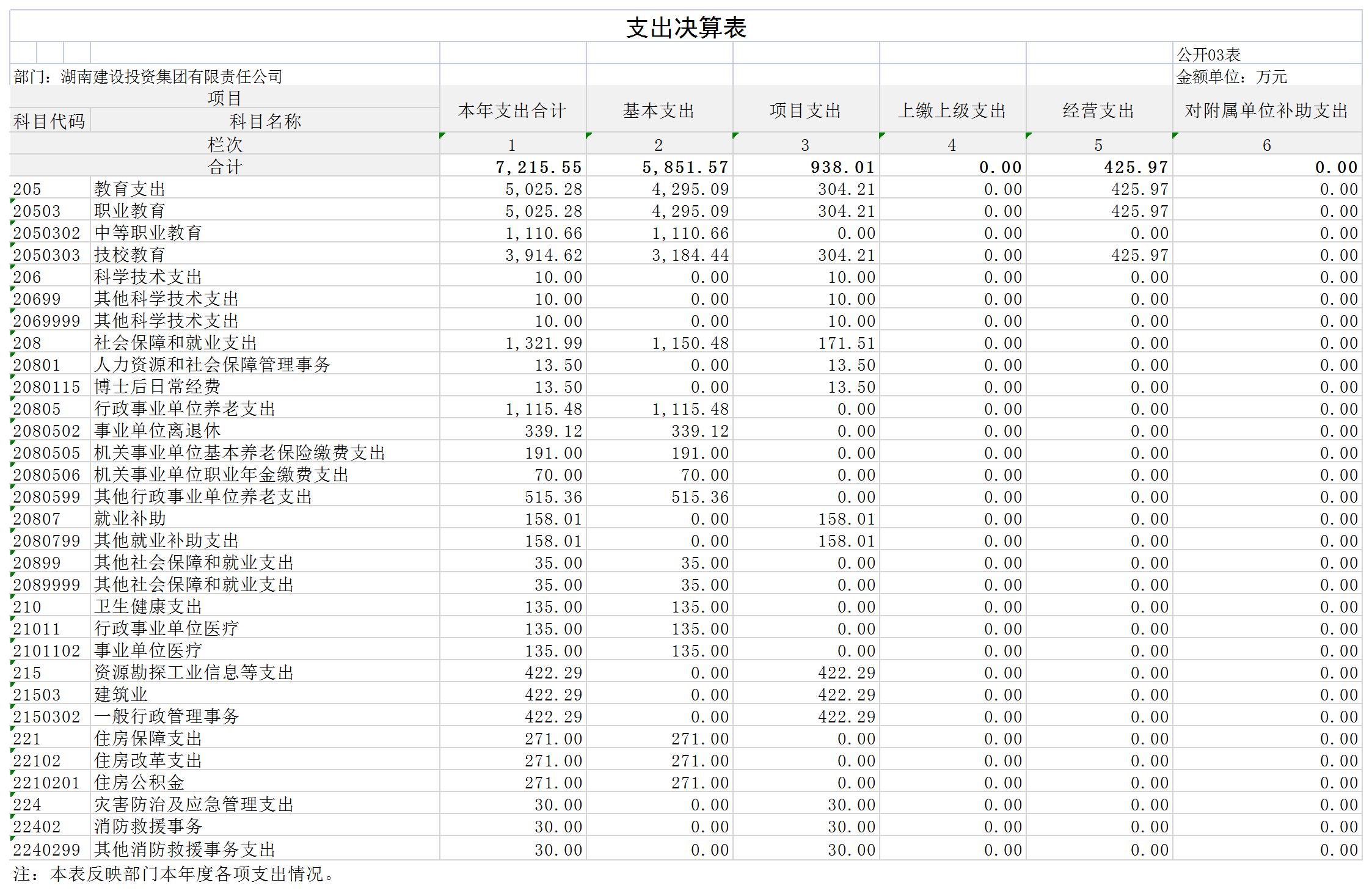Select the 对附属单位补助支出 column header
1372x891 pixels.
[1267, 110]
